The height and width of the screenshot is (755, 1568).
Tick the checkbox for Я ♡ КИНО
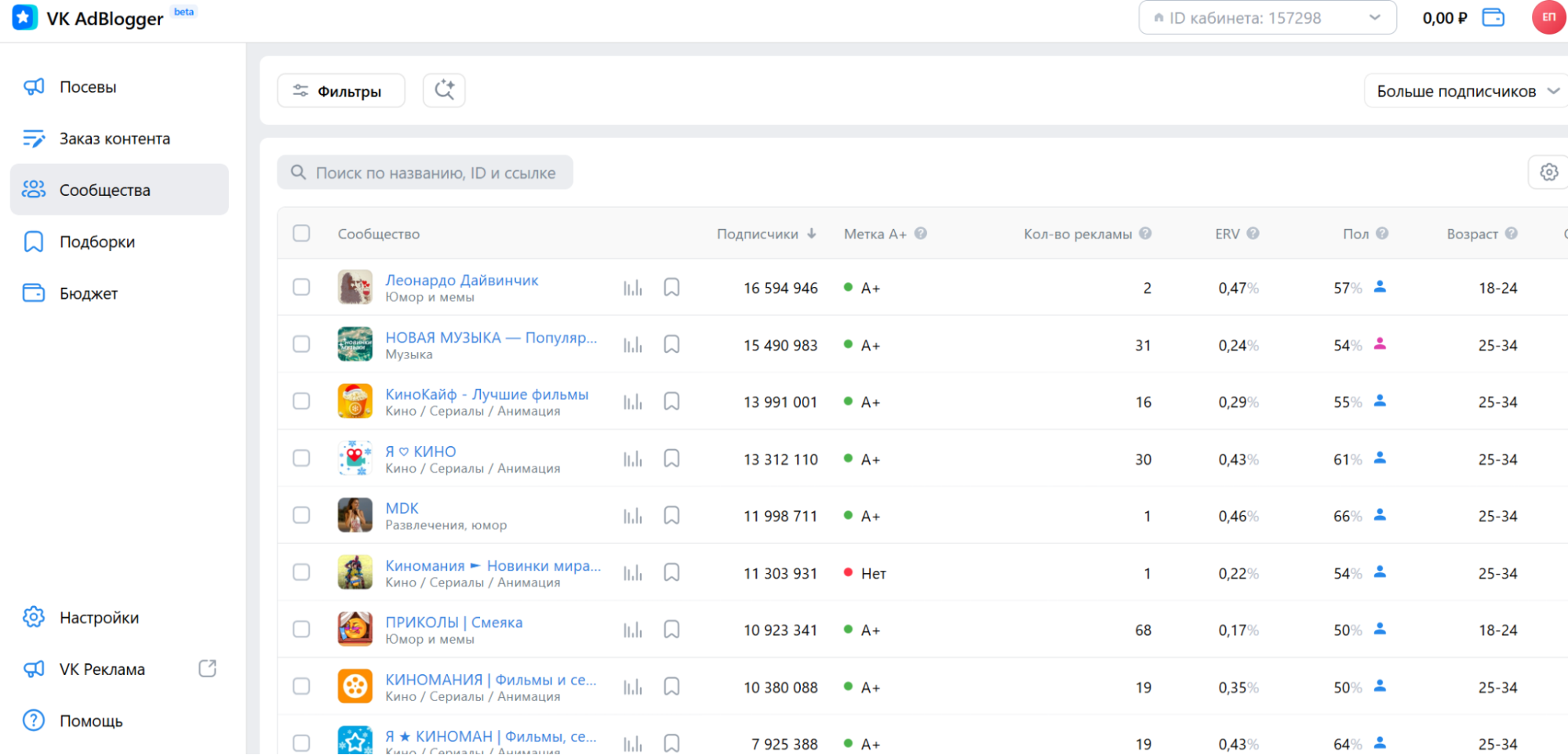[x=301, y=459]
